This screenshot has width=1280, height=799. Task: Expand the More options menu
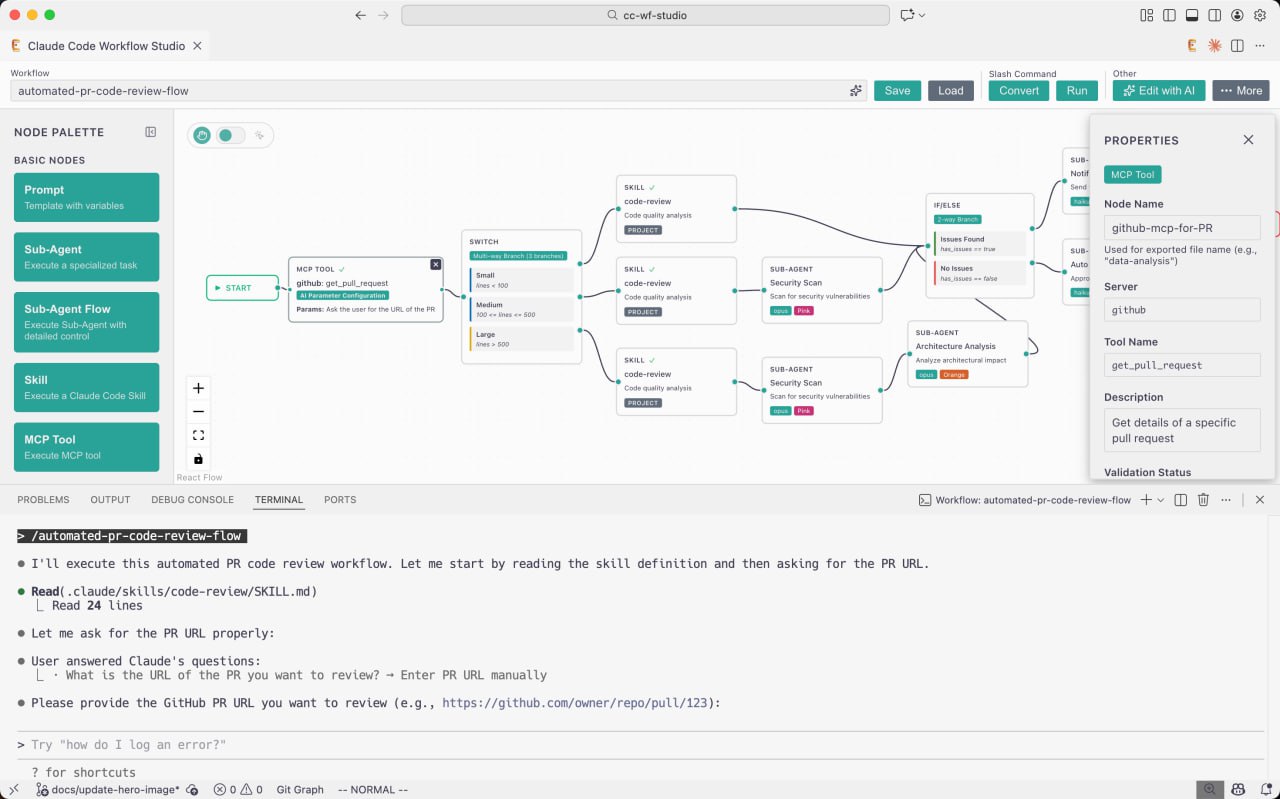tap(1241, 91)
